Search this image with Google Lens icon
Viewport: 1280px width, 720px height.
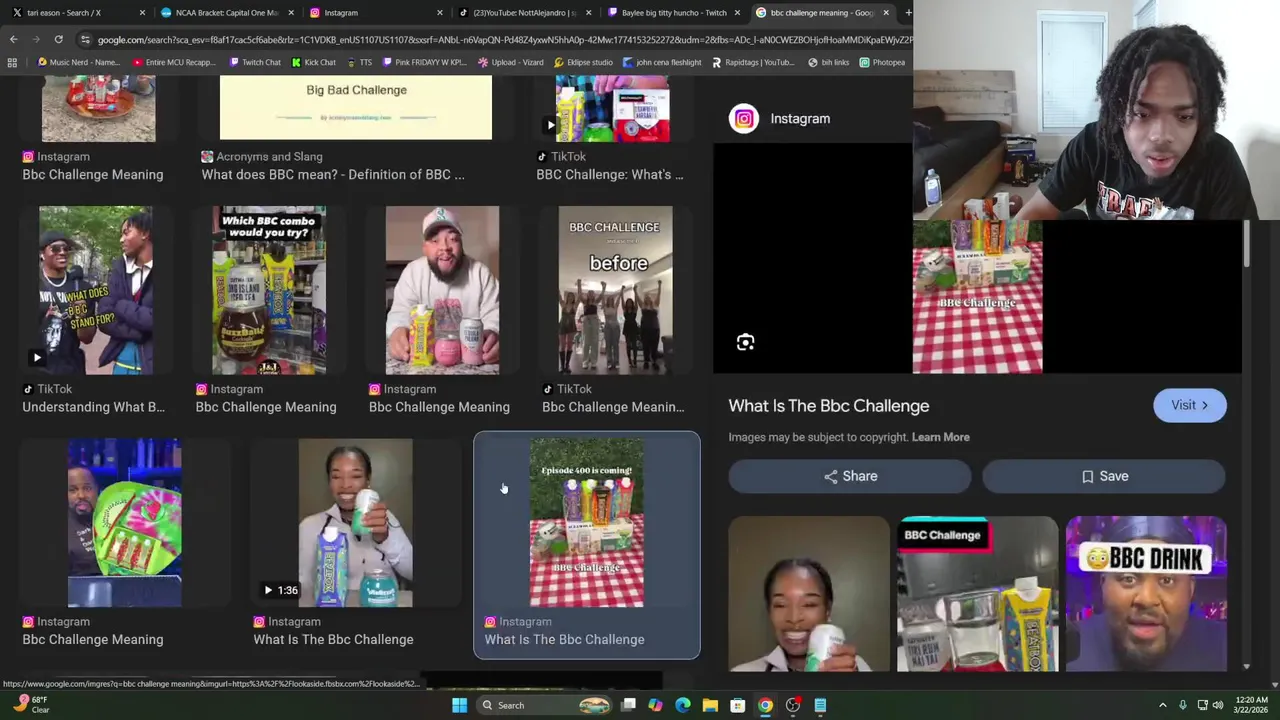click(x=745, y=343)
